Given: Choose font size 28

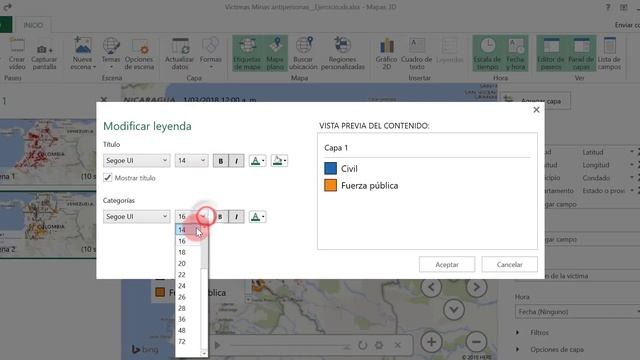Looking at the screenshot, I should tap(188, 308).
